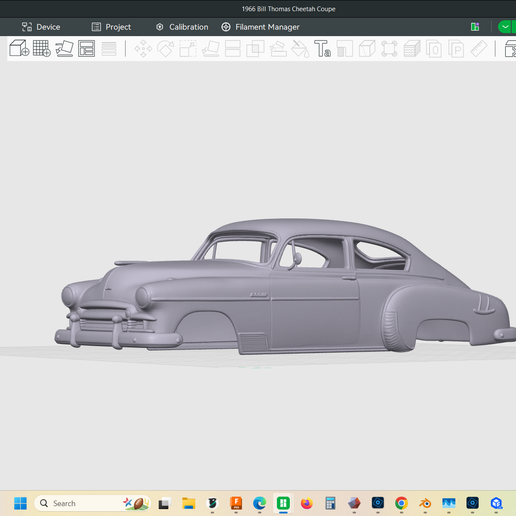Image resolution: width=516 pixels, height=516 pixels.
Task: Click the pages icon marked P
Action: (456, 49)
